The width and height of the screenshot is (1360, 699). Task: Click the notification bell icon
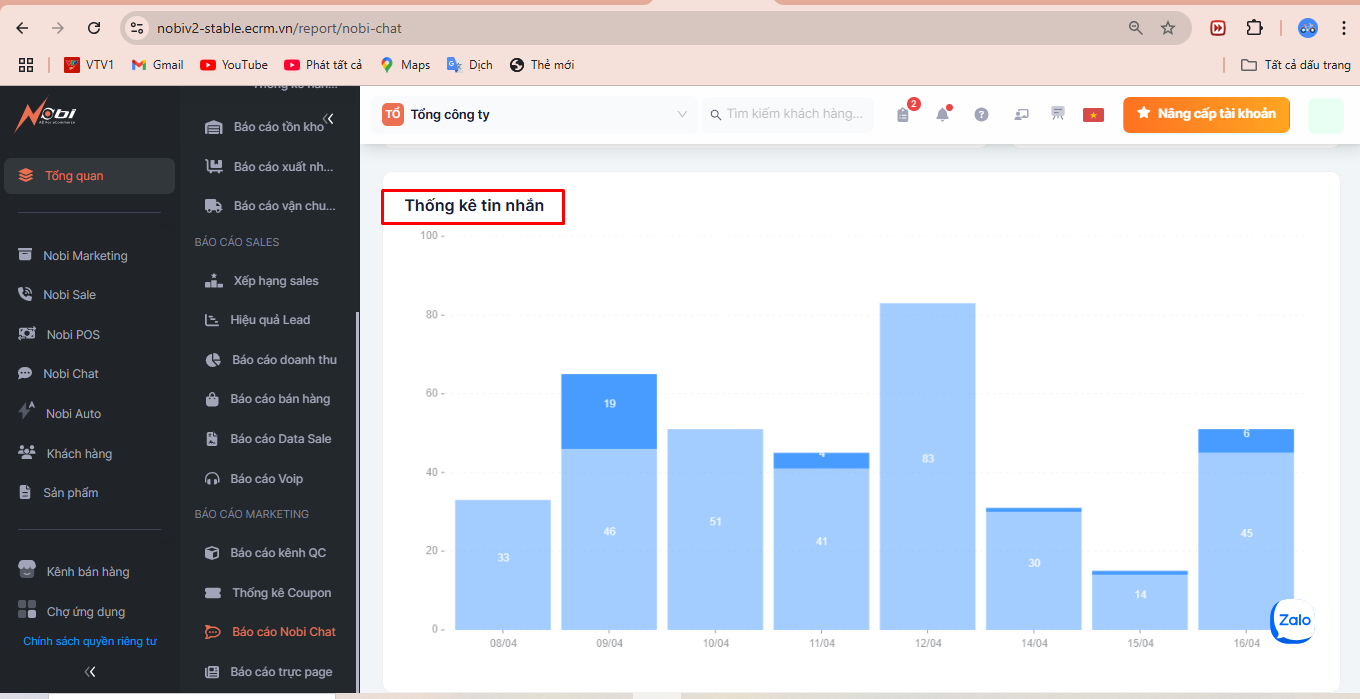[x=942, y=115]
